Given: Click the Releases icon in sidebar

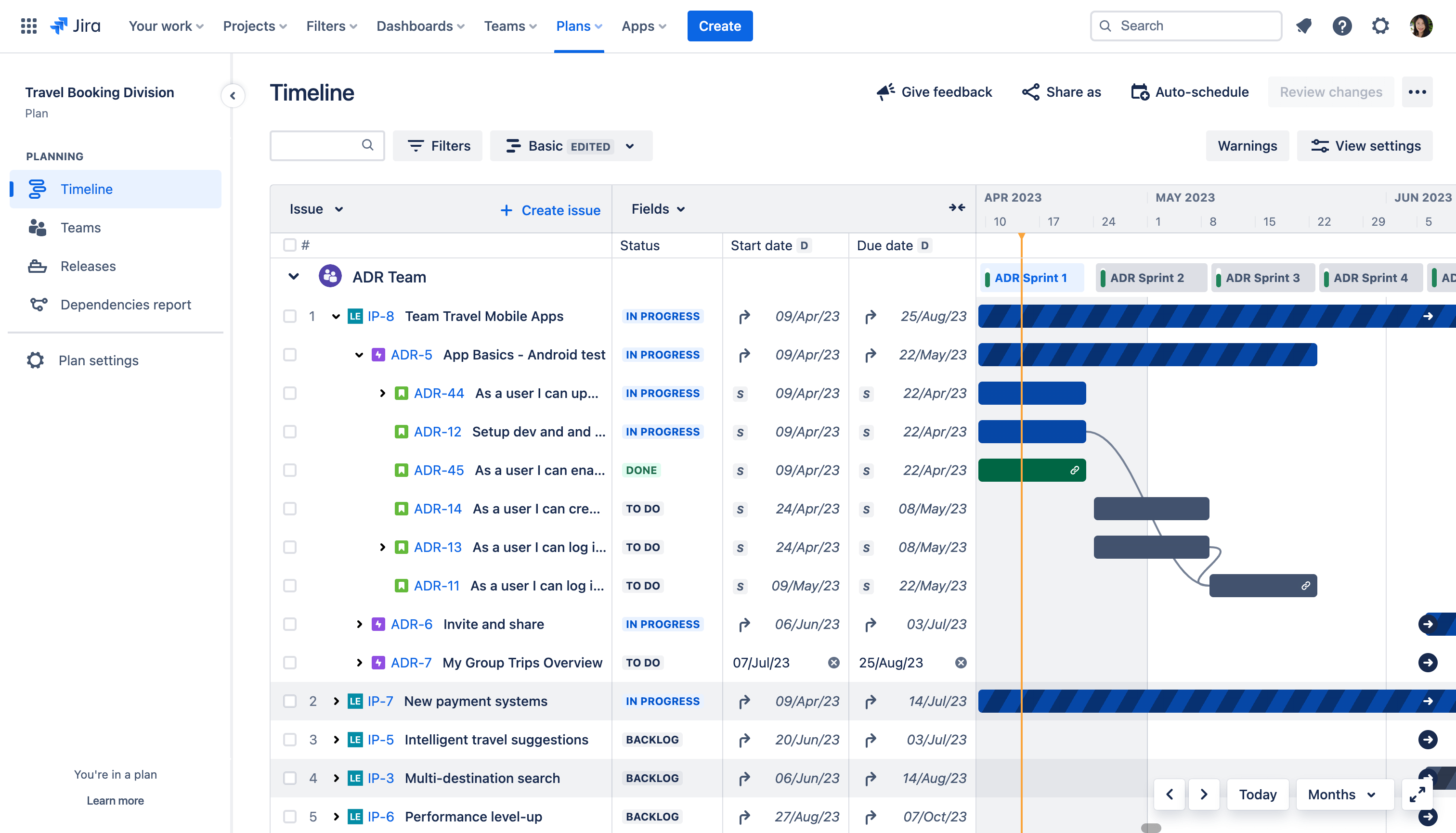Looking at the screenshot, I should point(37,265).
